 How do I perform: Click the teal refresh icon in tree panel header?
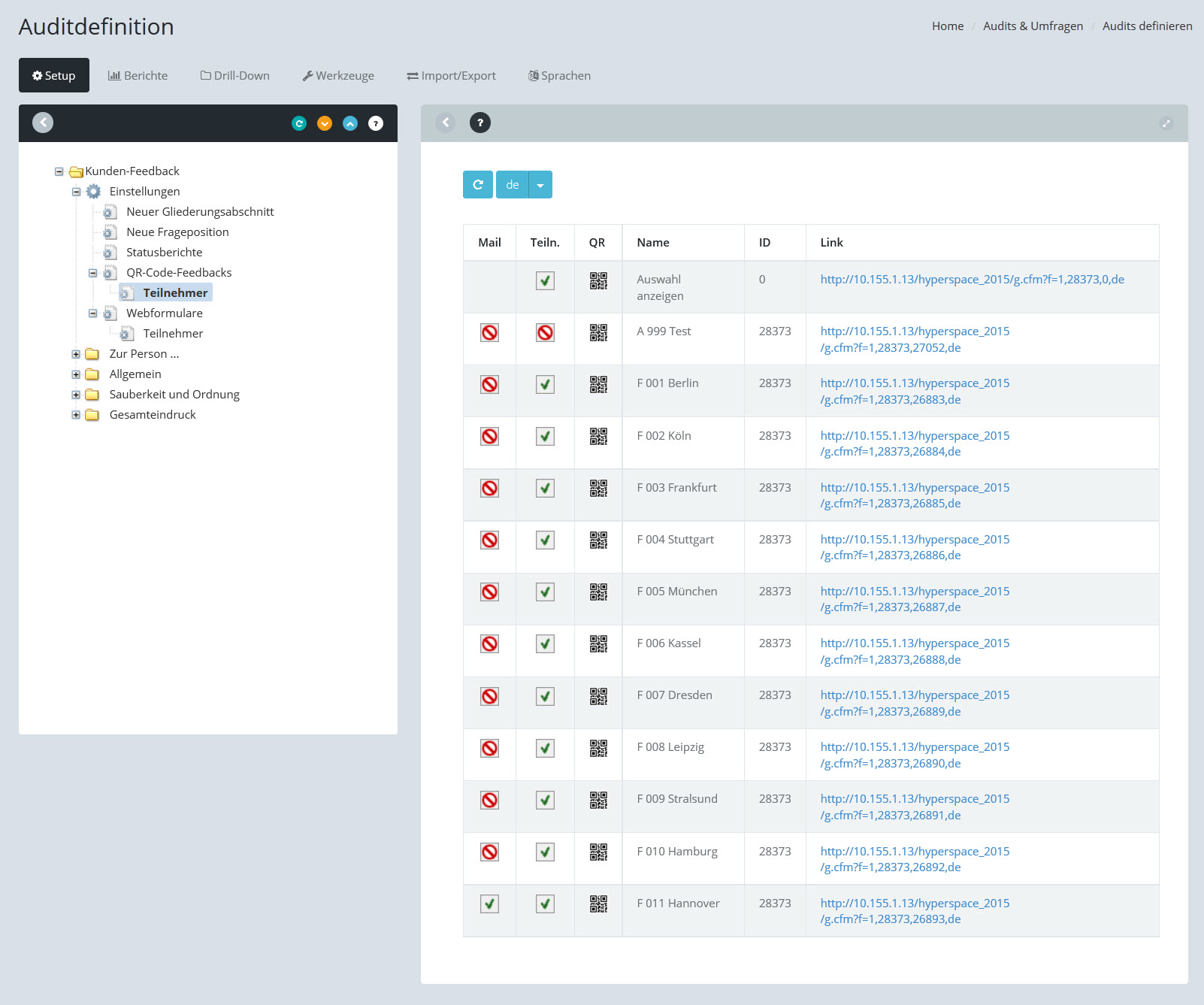click(x=299, y=123)
